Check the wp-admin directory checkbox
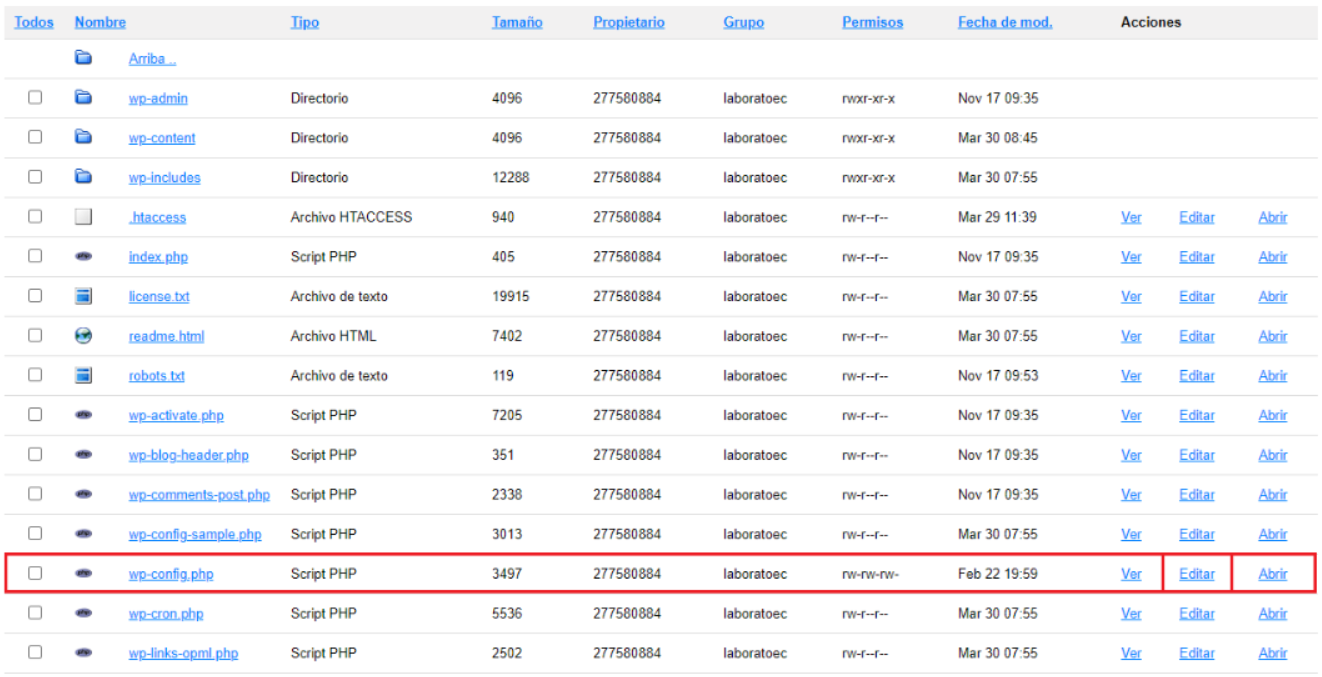Viewport: 1322px width, 677px height. point(35,98)
